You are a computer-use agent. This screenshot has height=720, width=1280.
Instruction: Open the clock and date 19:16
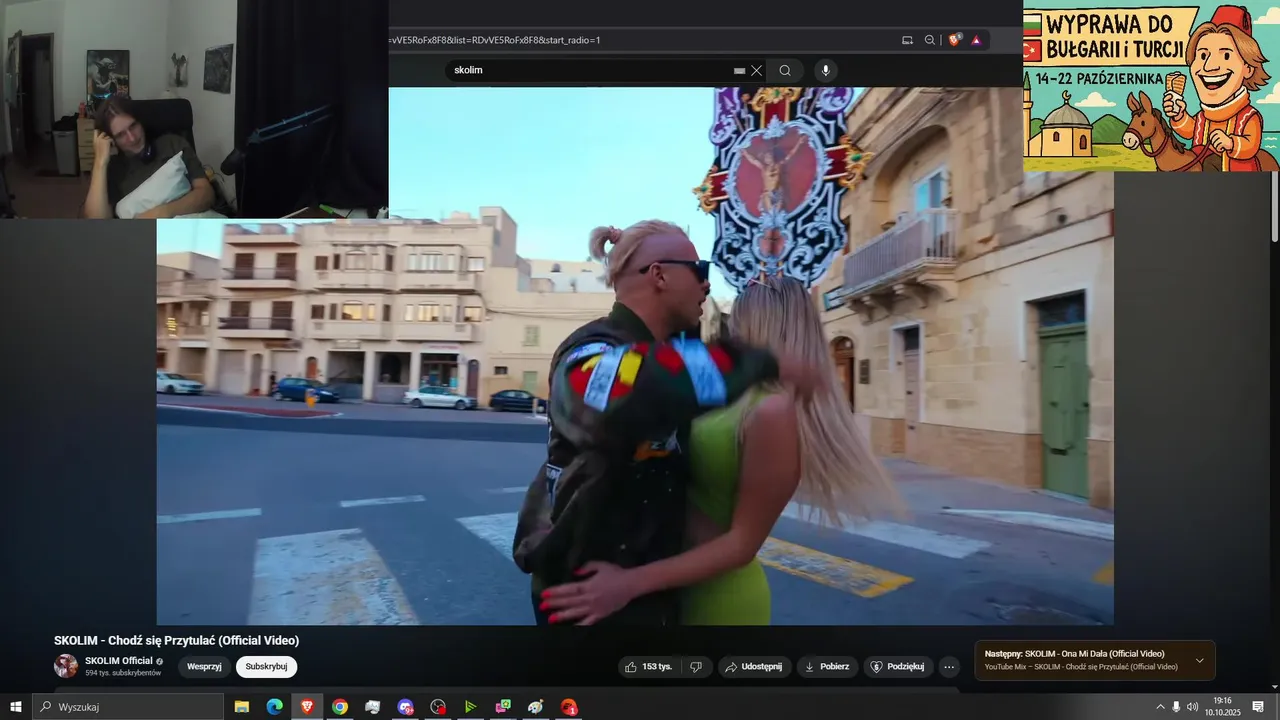click(1222, 707)
